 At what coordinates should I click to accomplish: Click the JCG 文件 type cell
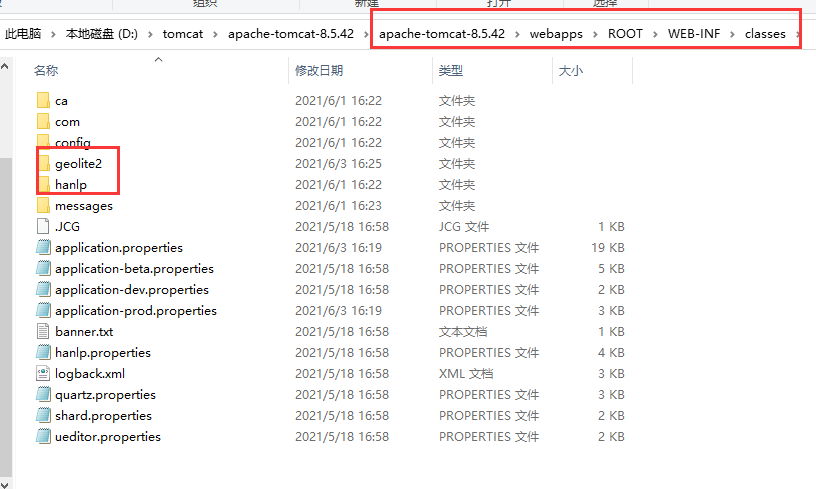point(464,226)
